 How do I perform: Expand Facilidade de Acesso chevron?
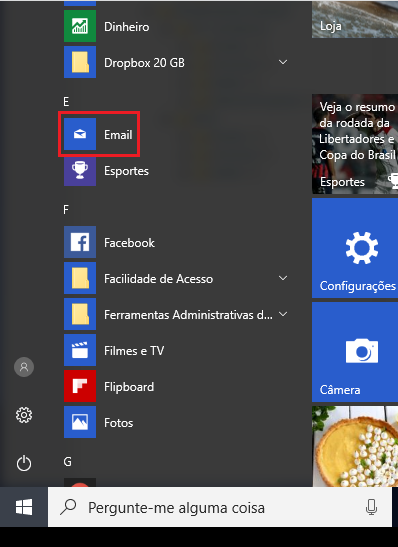[x=283, y=278]
